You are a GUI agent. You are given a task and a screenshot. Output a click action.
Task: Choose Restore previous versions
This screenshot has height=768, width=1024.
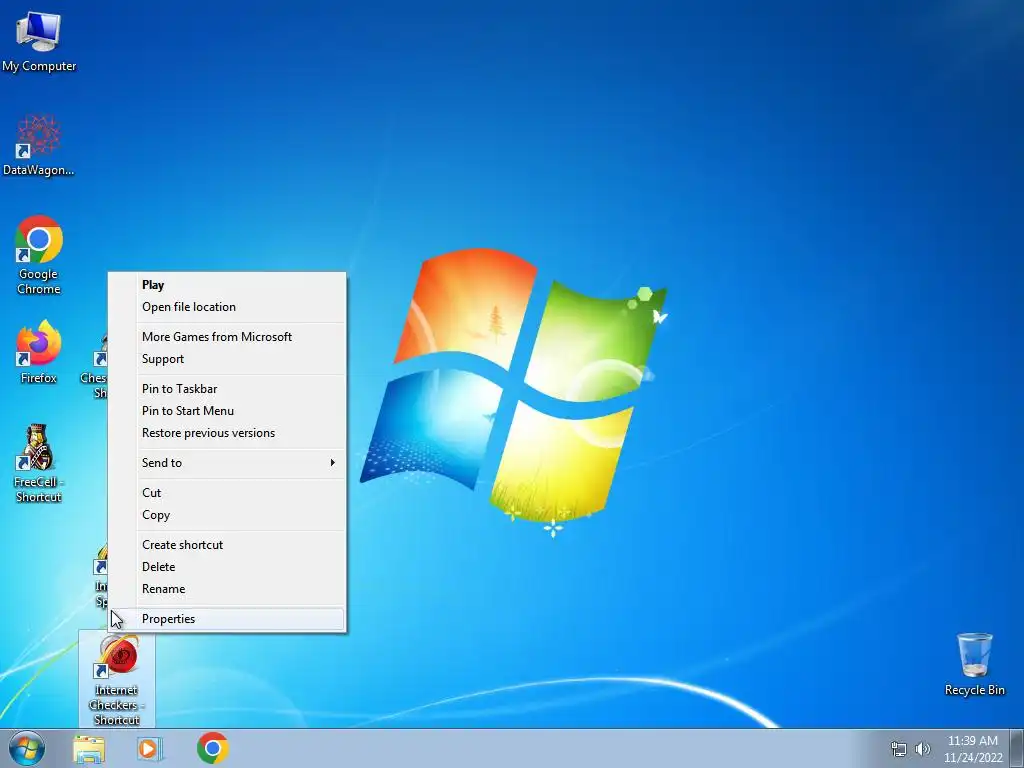(x=227, y=433)
